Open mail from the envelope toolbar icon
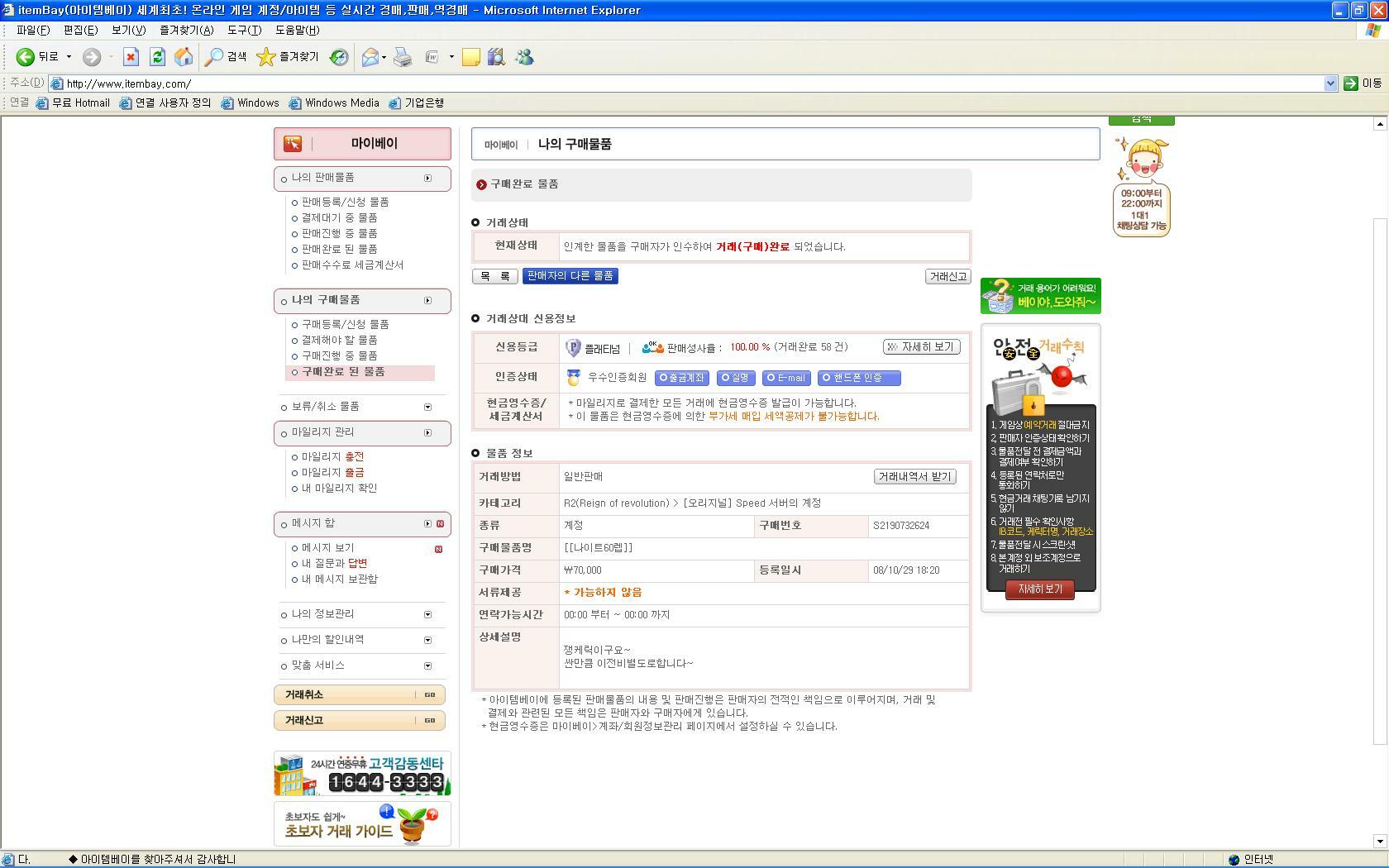The image size is (1389, 868). coord(370,57)
